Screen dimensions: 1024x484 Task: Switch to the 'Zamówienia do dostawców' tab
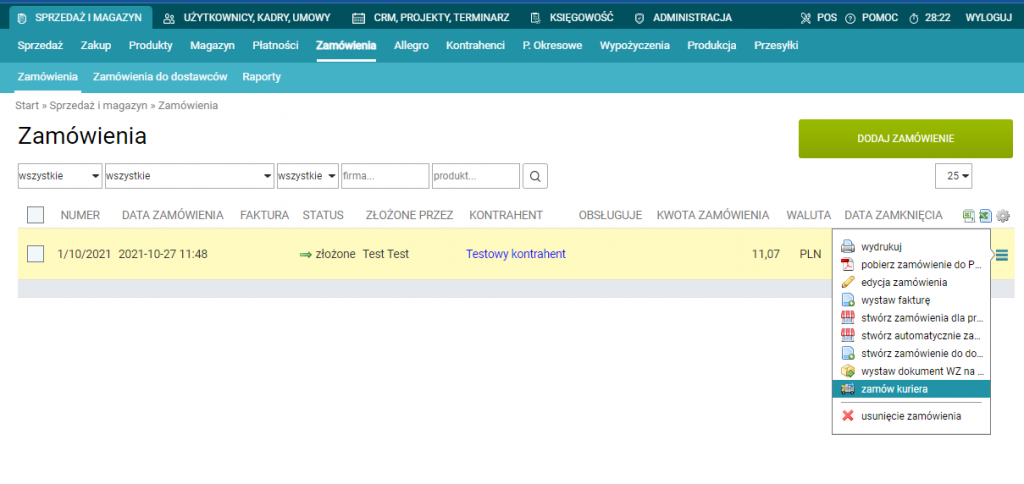[x=160, y=76]
